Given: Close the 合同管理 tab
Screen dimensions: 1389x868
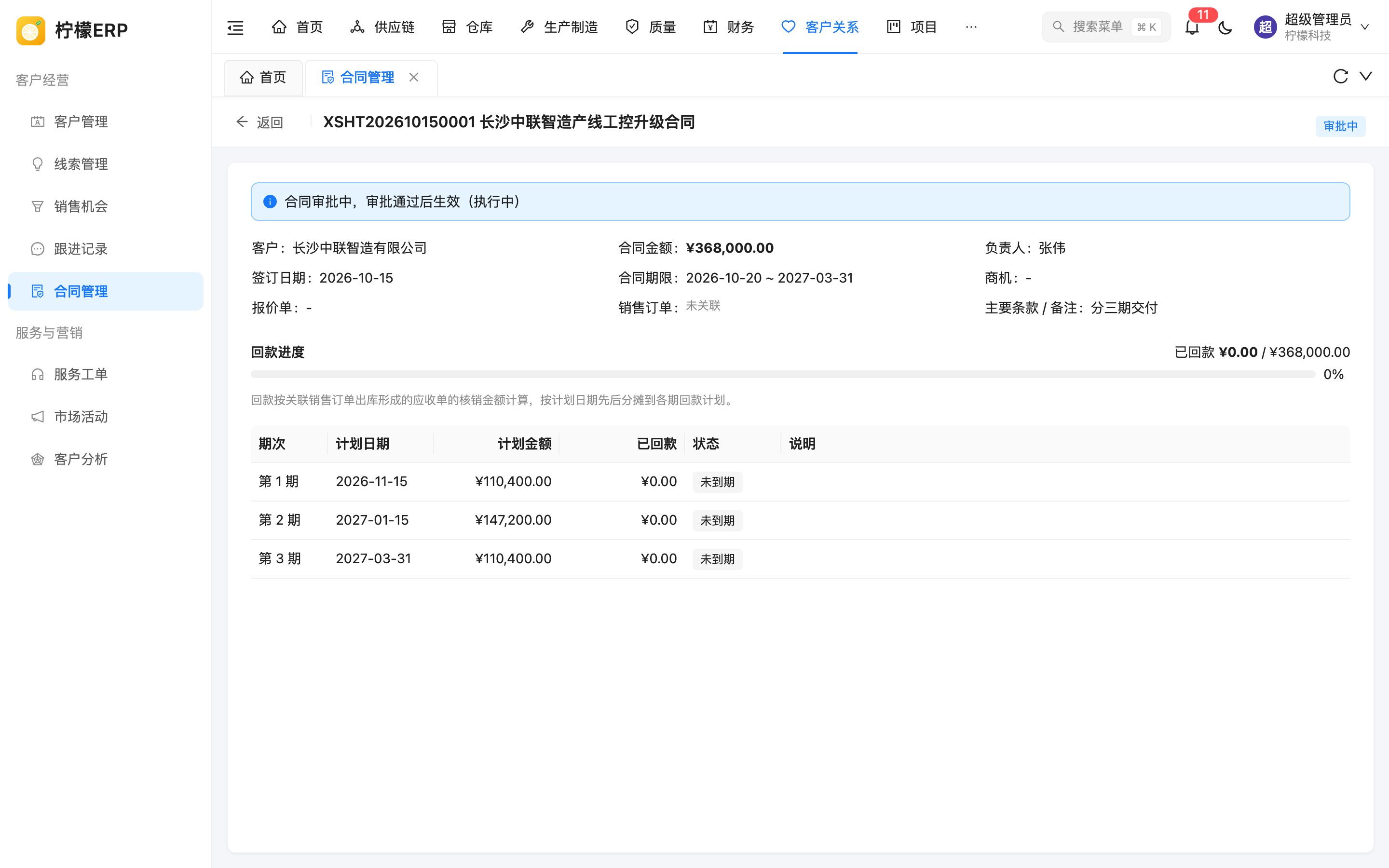Looking at the screenshot, I should pos(414,77).
